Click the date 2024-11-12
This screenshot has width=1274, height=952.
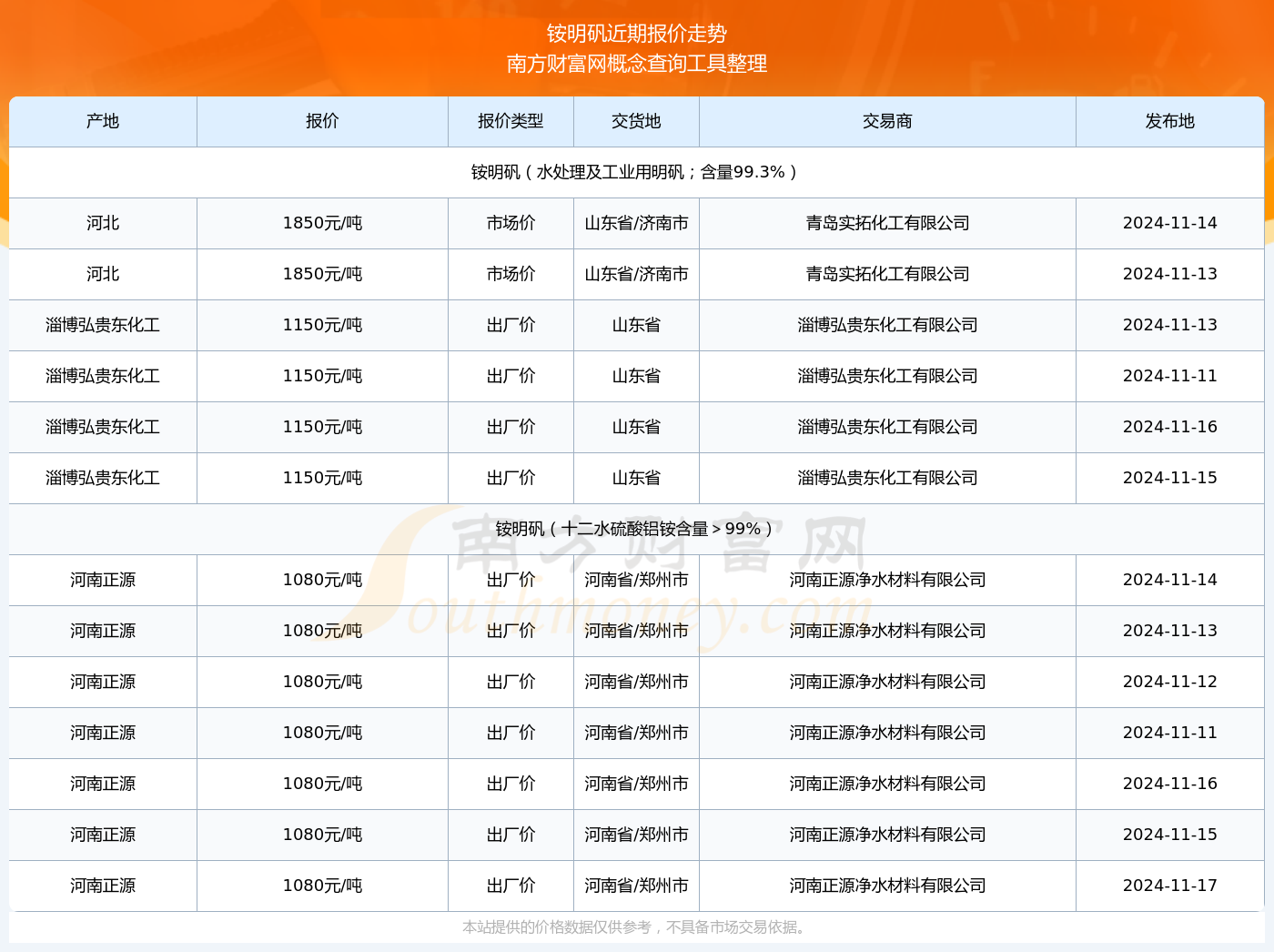[x=1170, y=682]
